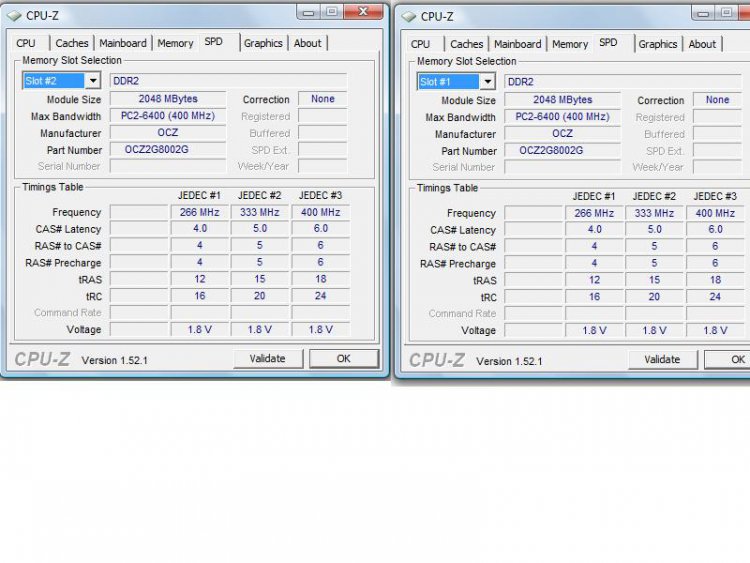
Task: Click 333 MHz frequency in left window
Action: tap(260, 212)
